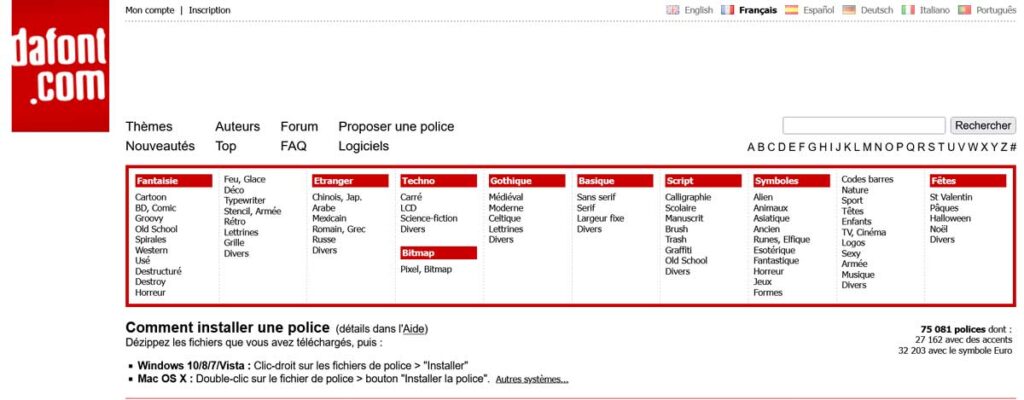This screenshot has height=400, width=1024.
Task: Browse fonts under the # symbol
Action: [x=1013, y=147]
